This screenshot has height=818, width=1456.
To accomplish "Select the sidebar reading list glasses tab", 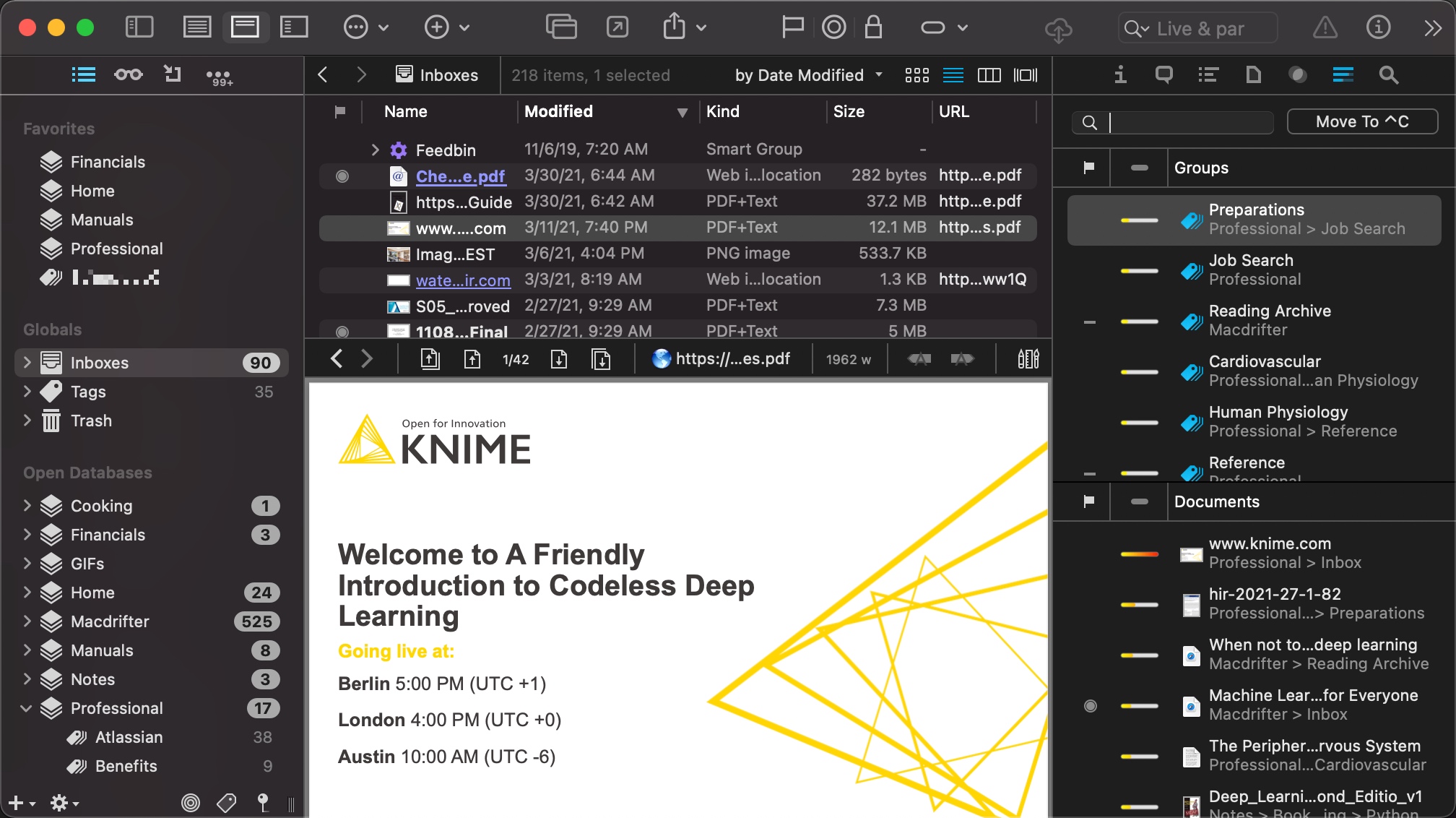I will [x=129, y=74].
